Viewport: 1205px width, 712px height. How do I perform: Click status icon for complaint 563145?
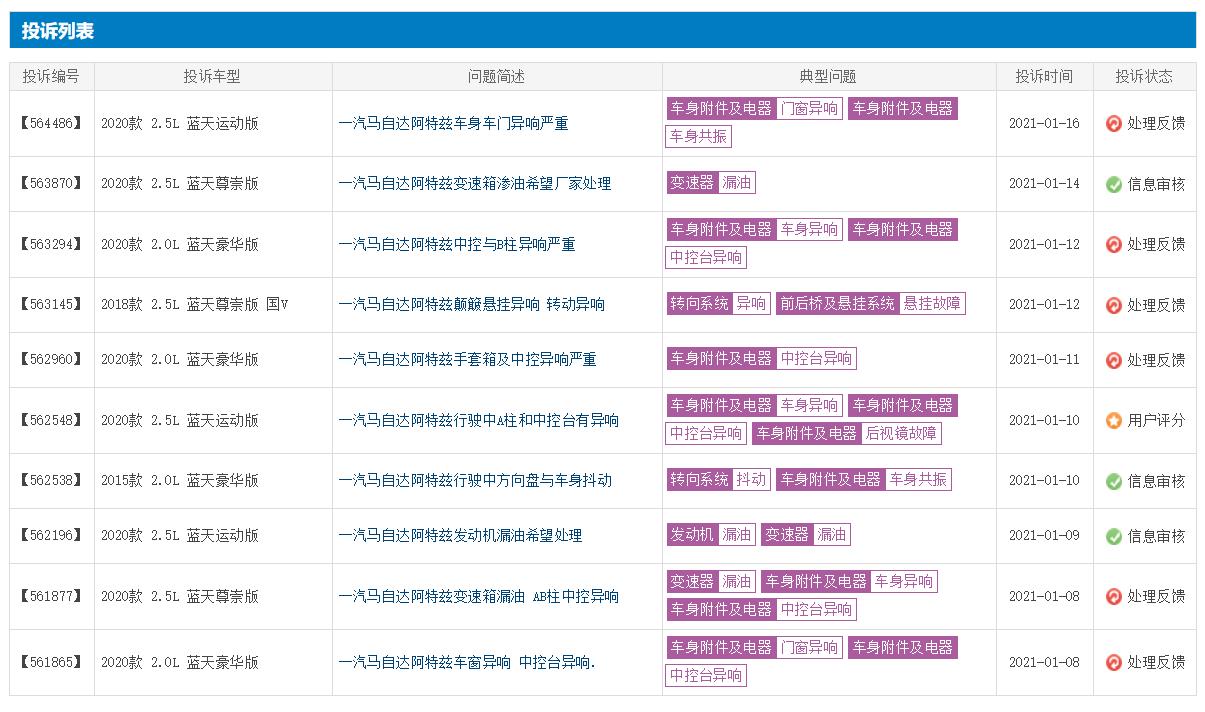pyautogui.click(x=1113, y=305)
